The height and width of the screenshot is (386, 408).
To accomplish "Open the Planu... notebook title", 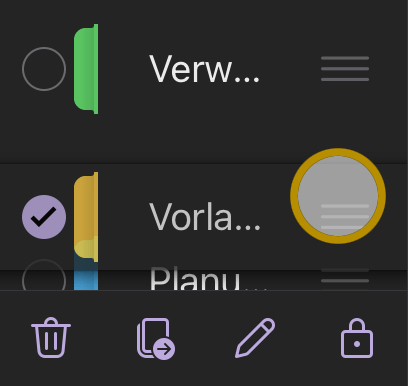I will [207, 278].
